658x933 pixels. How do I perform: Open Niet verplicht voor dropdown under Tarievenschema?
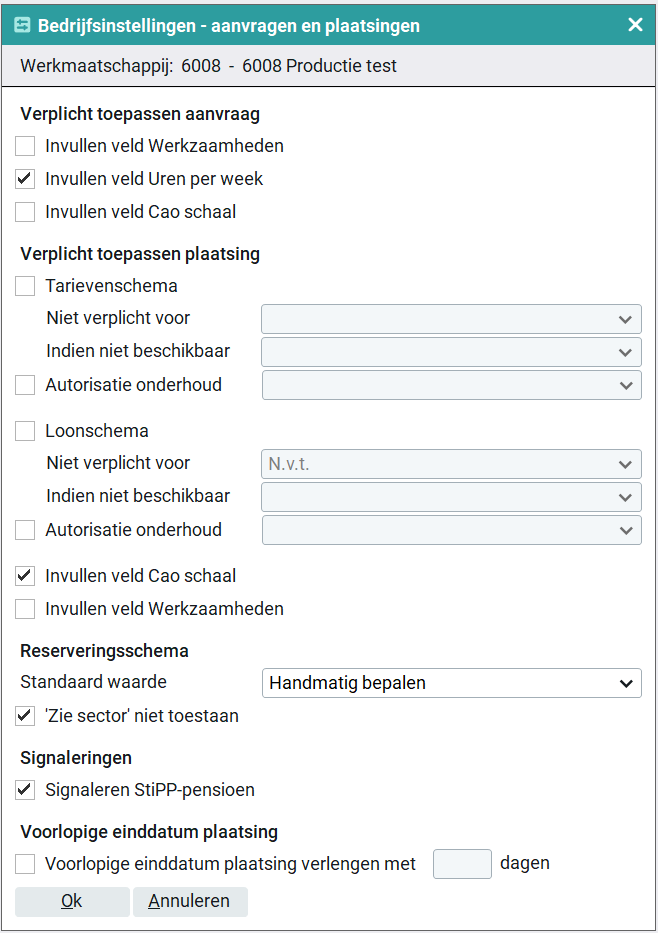coord(451,319)
